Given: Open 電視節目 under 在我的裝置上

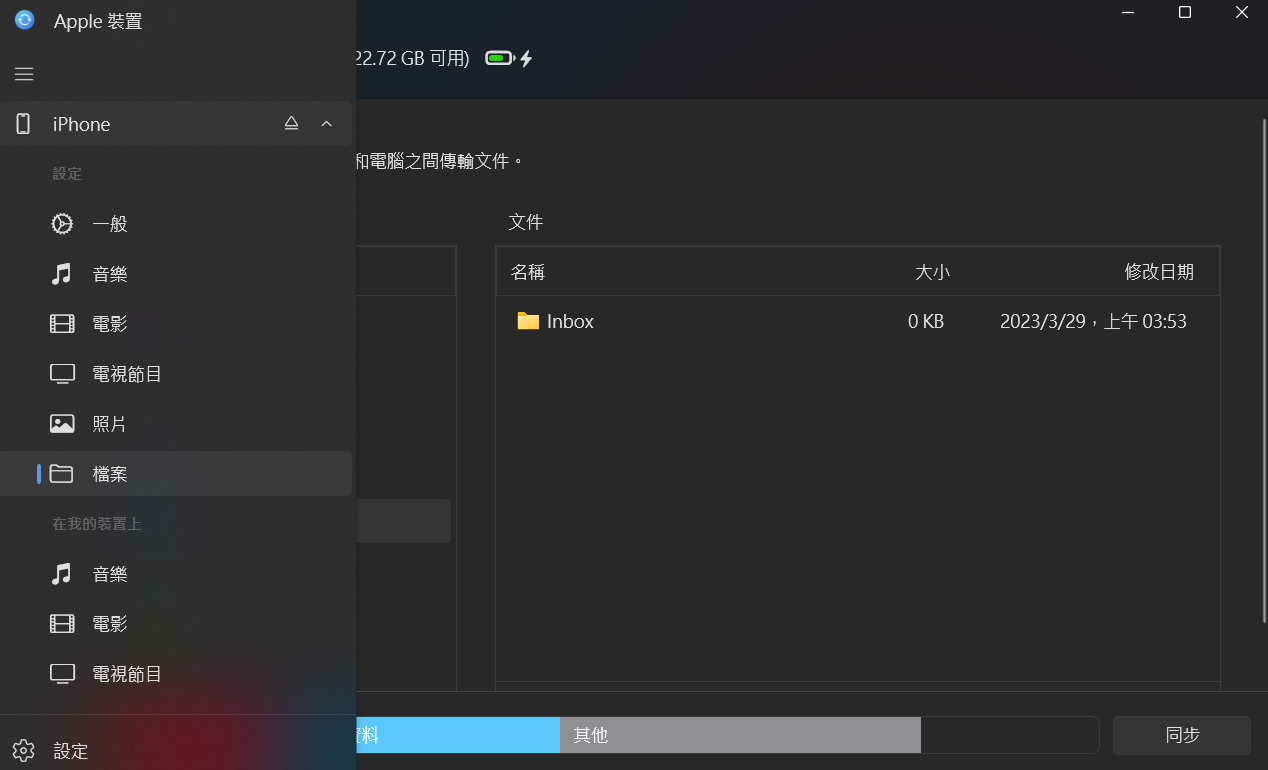Looking at the screenshot, I should tap(127, 674).
